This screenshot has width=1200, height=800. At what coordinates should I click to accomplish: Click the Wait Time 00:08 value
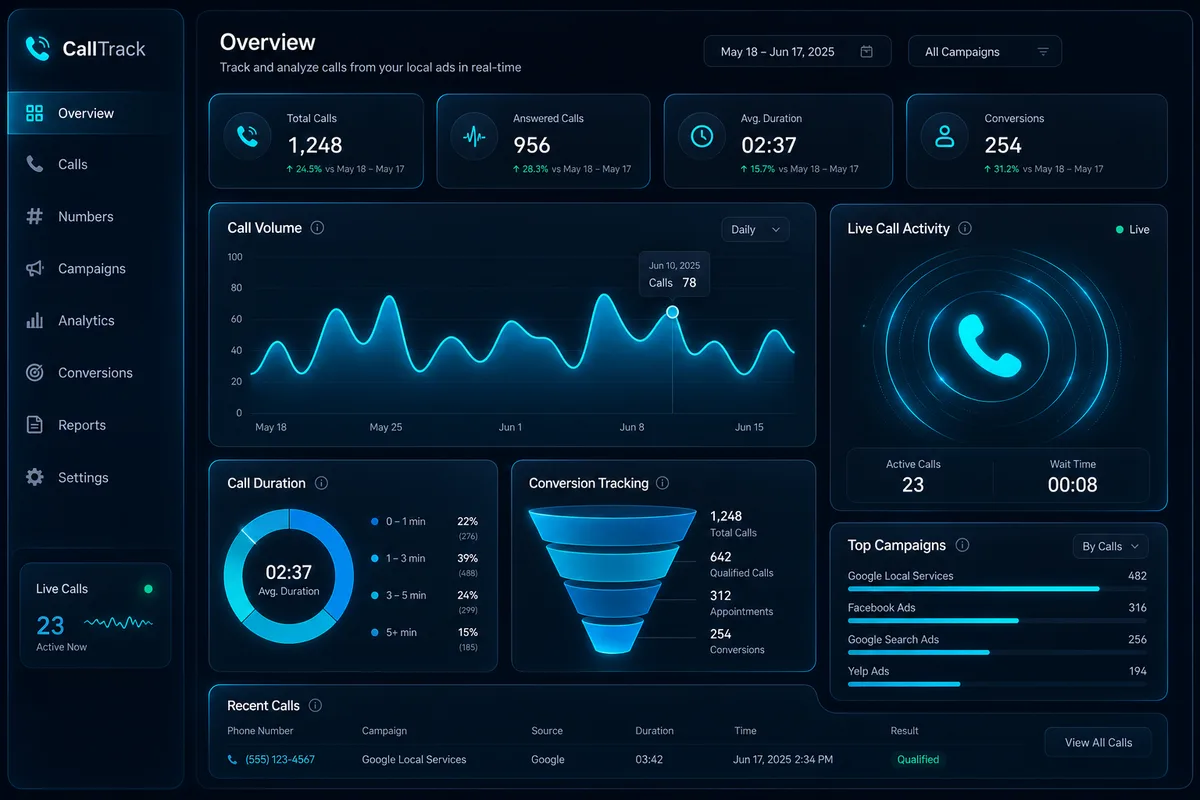pyautogui.click(x=1072, y=485)
